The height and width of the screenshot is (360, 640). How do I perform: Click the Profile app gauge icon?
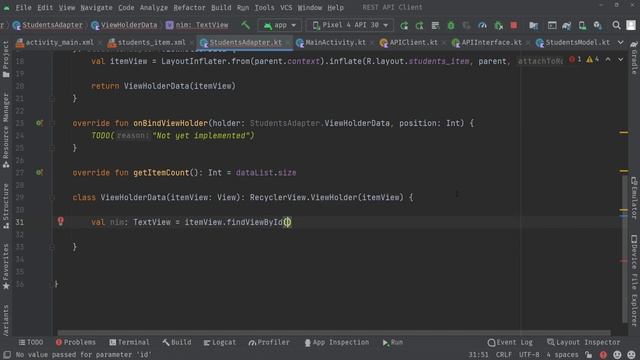482,25
